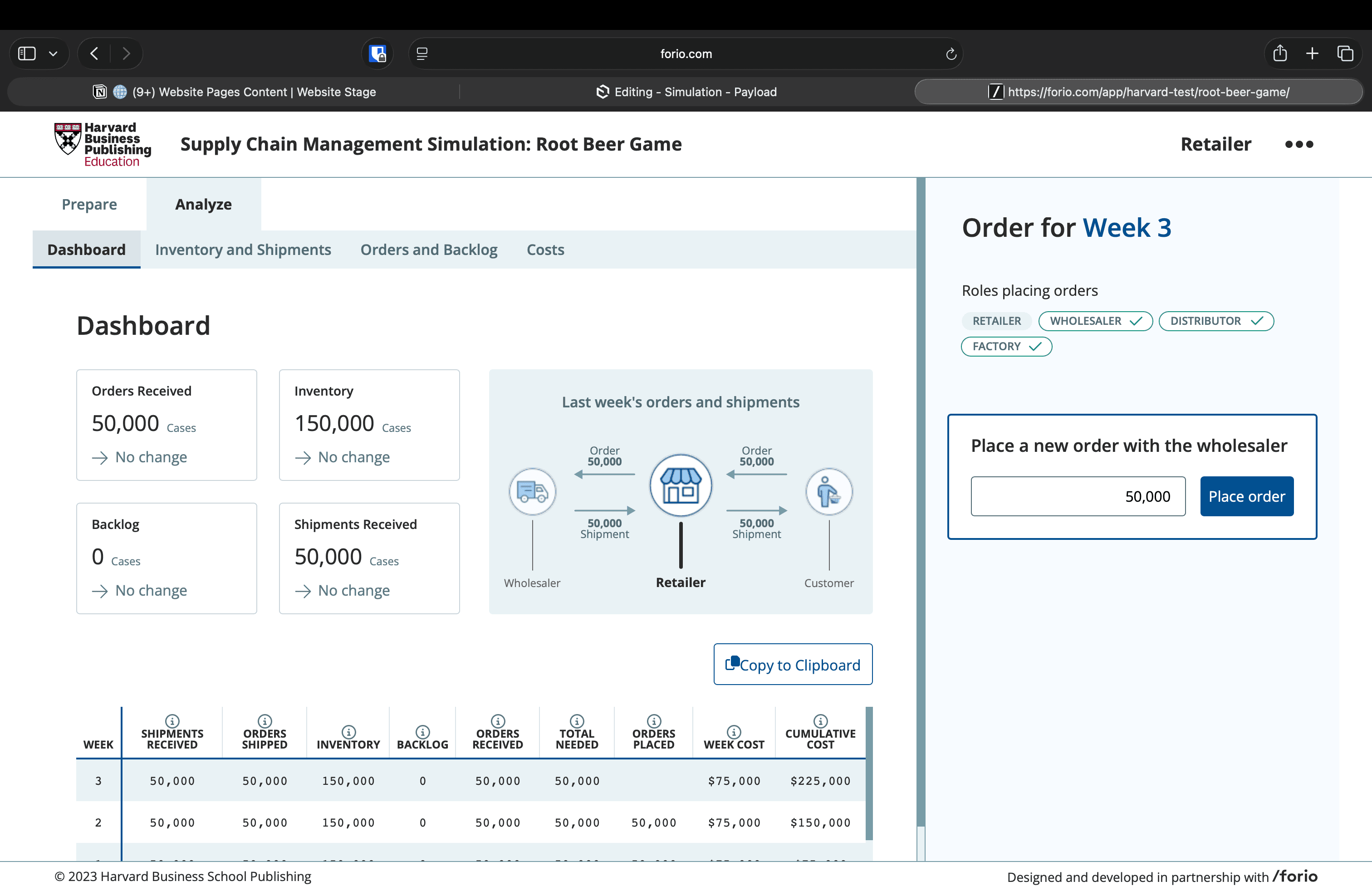Screen dimensions: 1372x891
Task: Click the order quantity input field
Action: (1078, 496)
